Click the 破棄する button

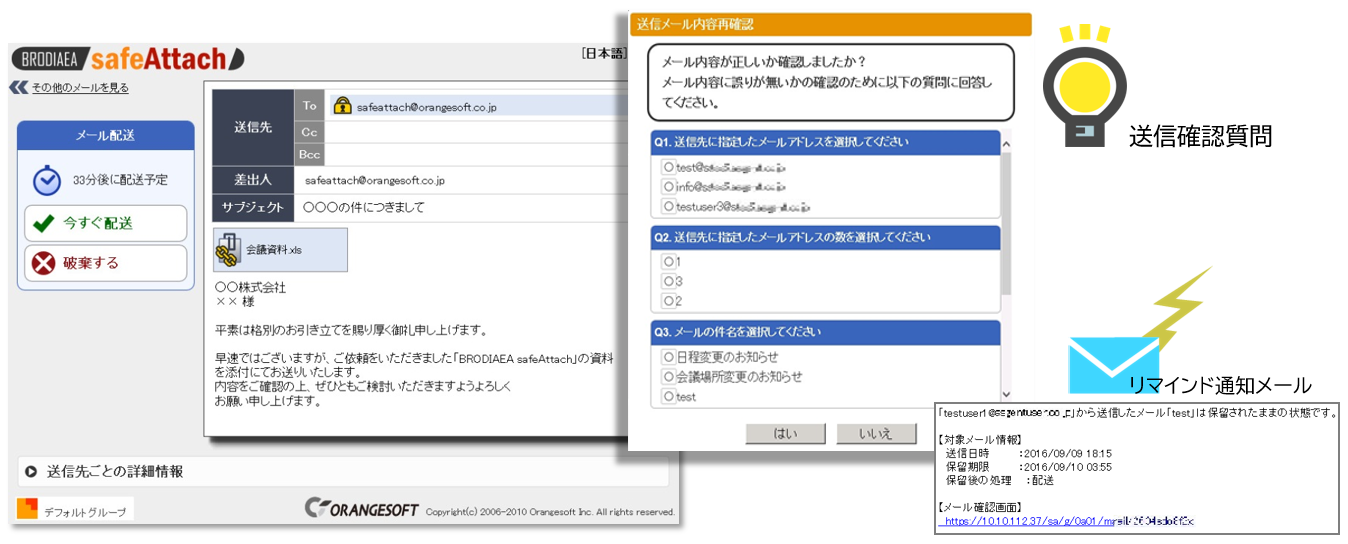point(105,263)
